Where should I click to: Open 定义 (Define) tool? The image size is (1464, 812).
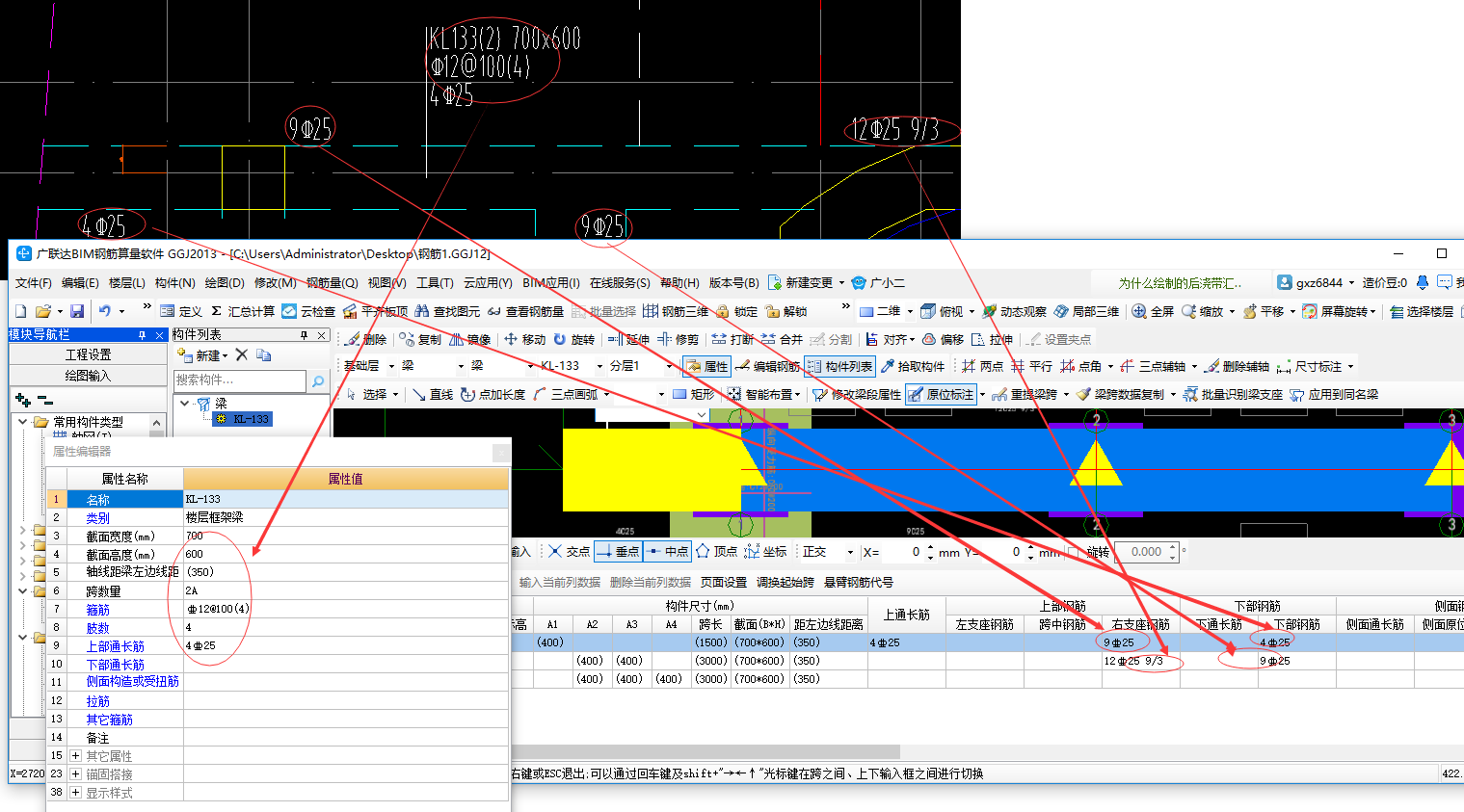(x=181, y=311)
